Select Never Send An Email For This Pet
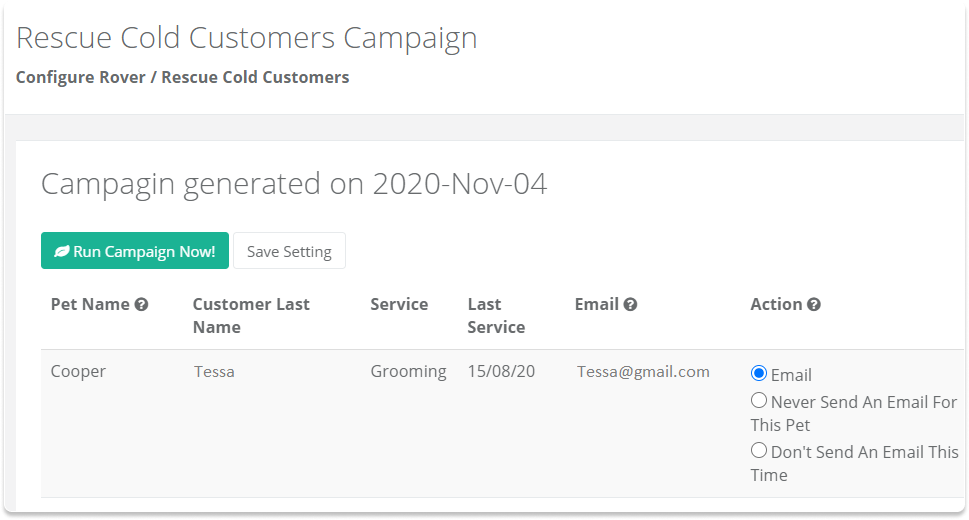The width and height of the screenshot is (969, 520). (759, 400)
